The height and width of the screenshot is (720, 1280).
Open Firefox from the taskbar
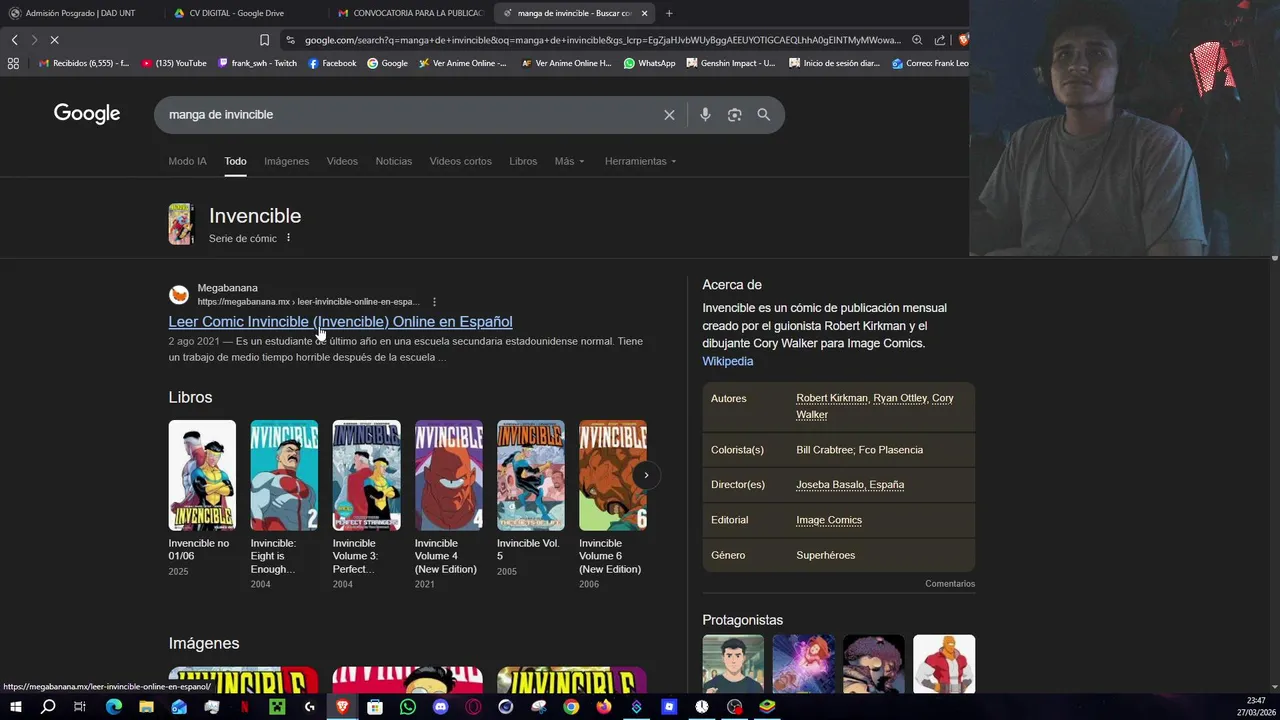(603, 707)
